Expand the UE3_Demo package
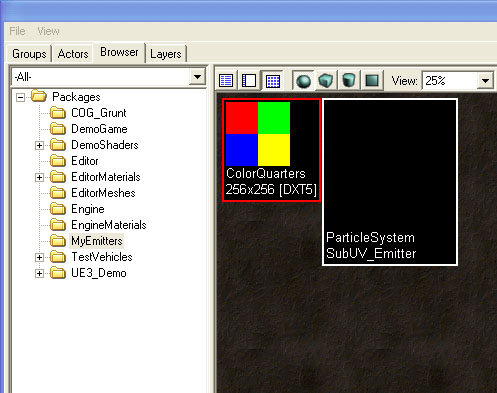The height and width of the screenshot is (393, 497). (39, 273)
